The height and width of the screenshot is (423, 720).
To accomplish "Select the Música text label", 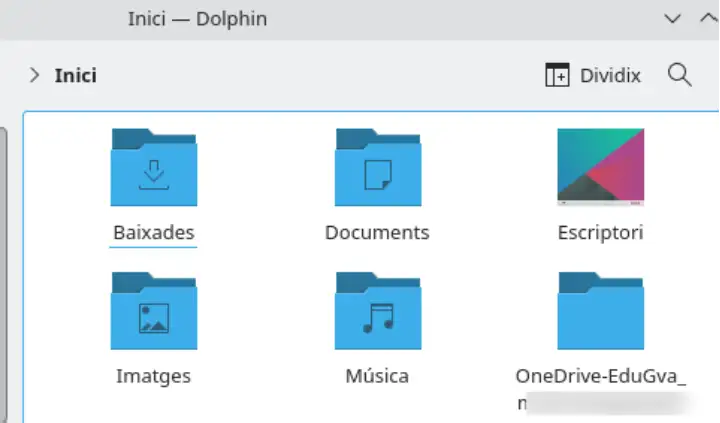I will coord(377,377).
